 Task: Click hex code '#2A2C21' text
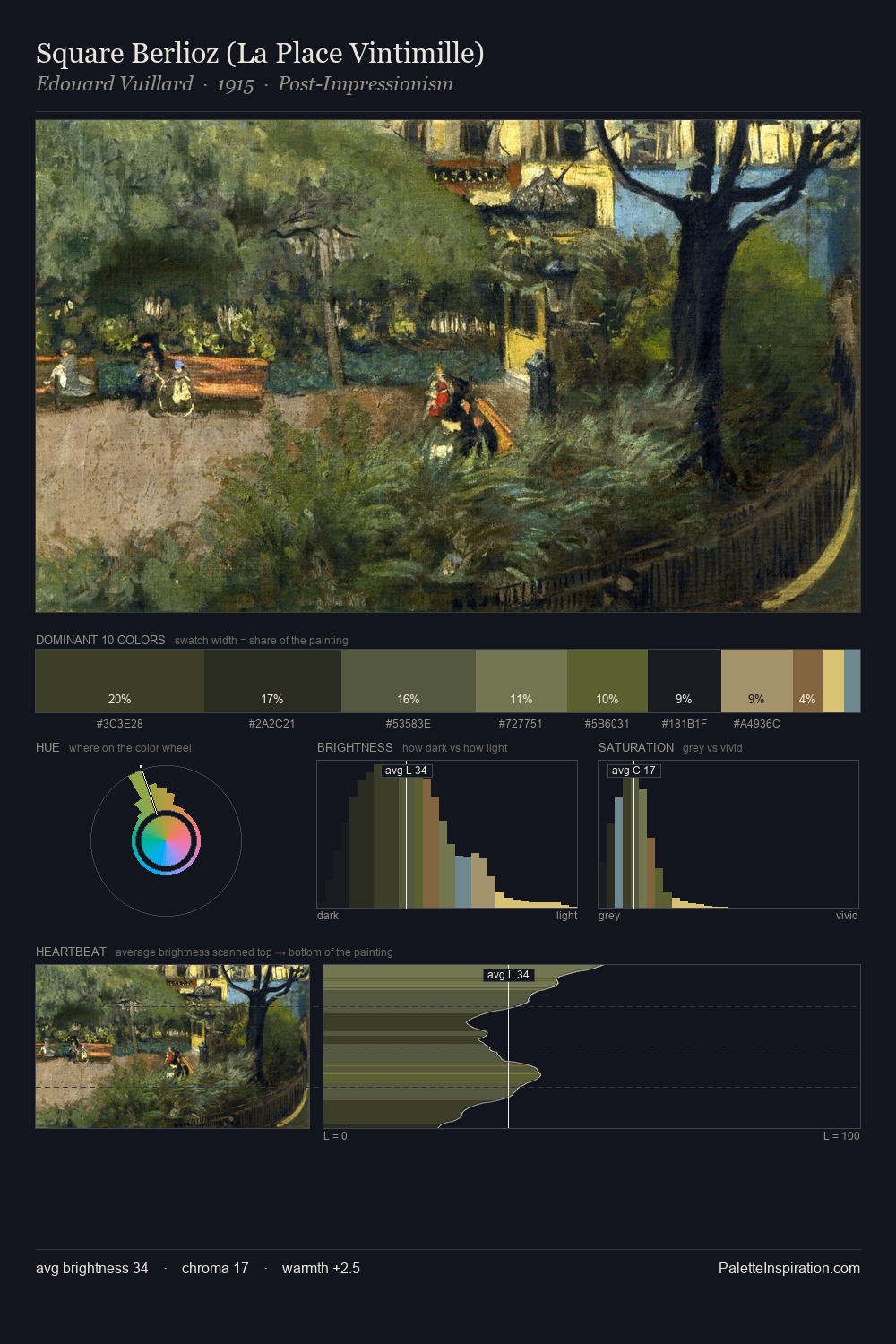click(272, 724)
